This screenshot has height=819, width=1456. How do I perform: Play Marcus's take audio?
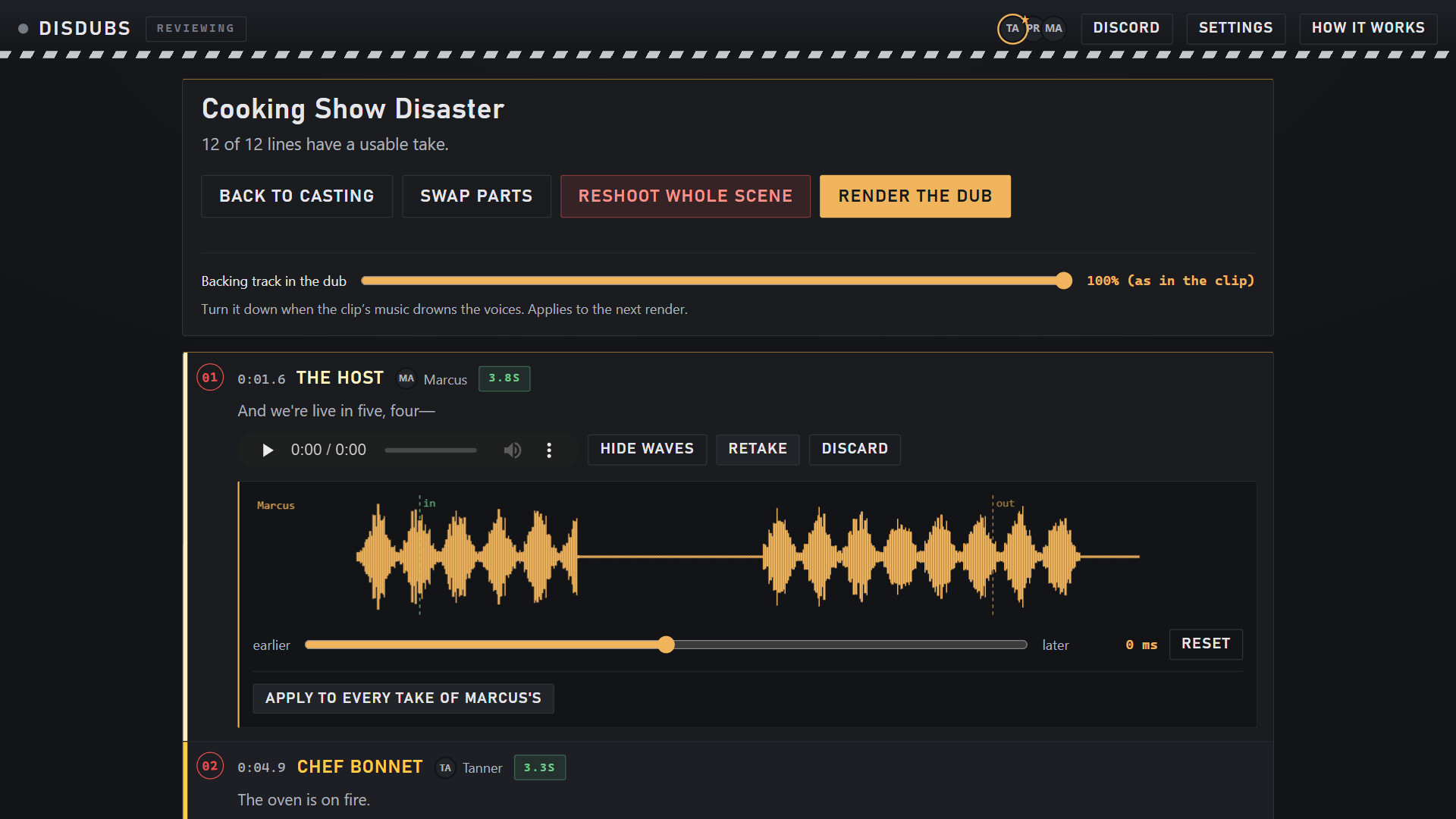268,450
